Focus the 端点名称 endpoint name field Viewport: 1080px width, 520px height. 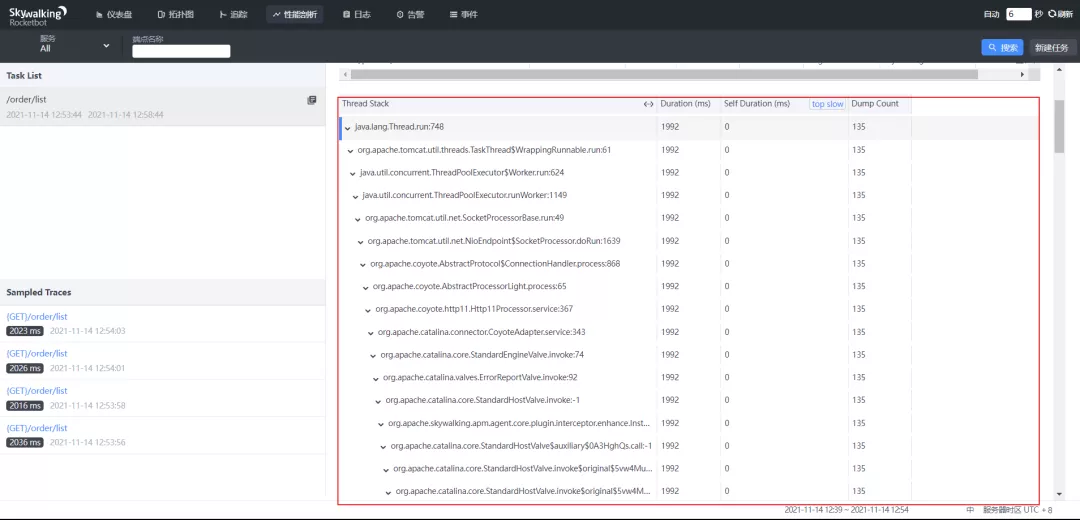(x=181, y=51)
